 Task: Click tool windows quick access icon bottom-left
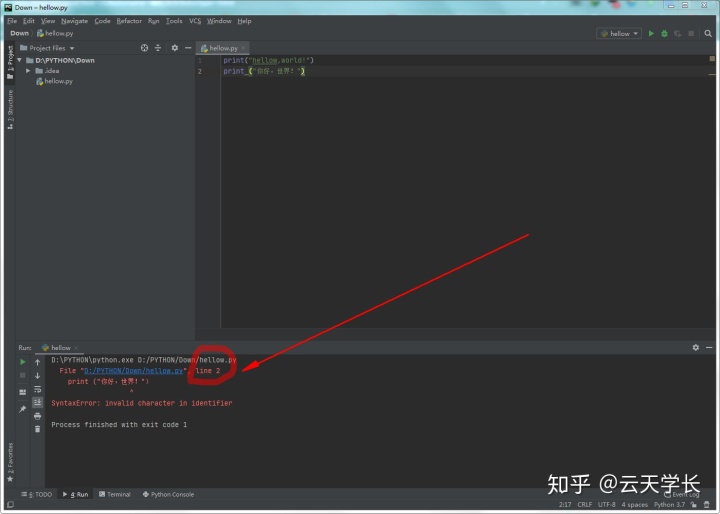(x=10, y=504)
